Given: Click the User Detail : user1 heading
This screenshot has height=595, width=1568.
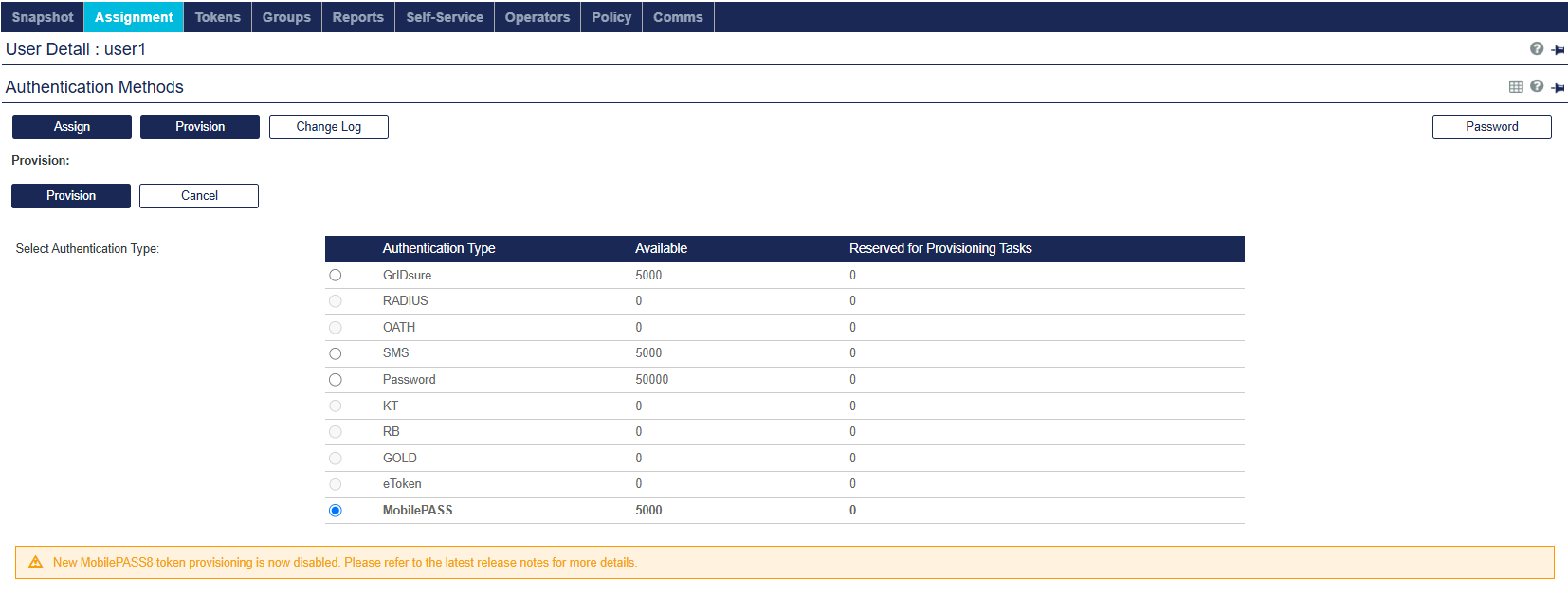Looking at the screenshot, I should tap(76, 49).
